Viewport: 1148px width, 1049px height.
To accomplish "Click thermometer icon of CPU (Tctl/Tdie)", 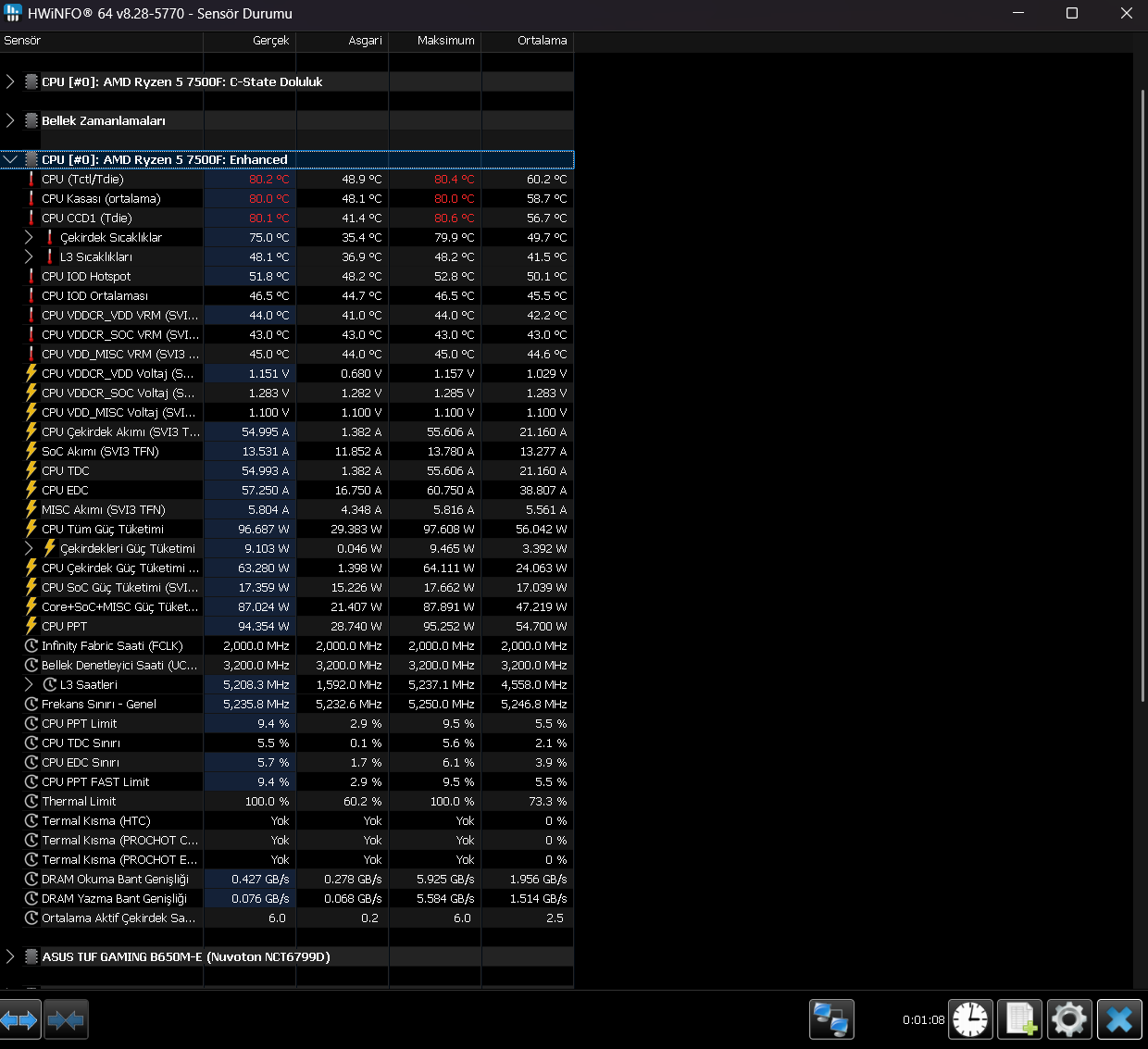I will (31, 180).
